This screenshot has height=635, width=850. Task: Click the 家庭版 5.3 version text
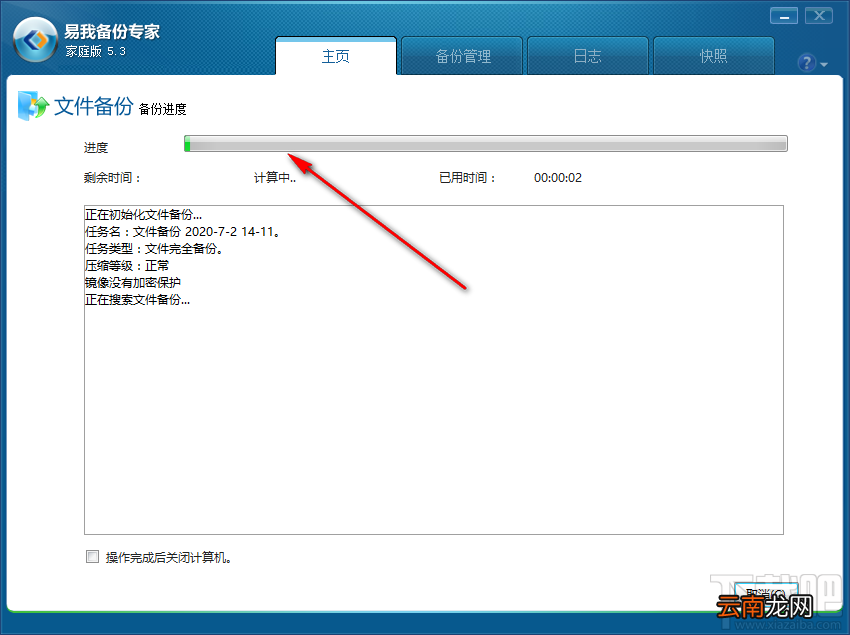(95, 52)
